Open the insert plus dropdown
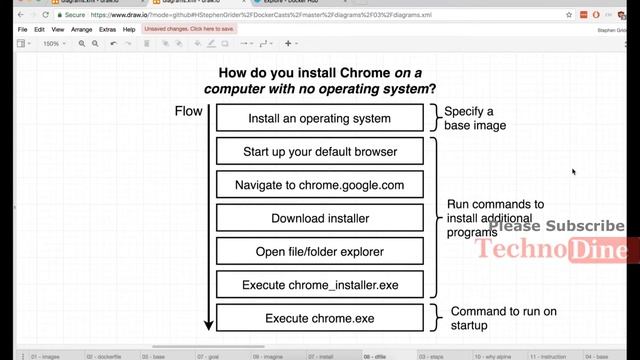640x360 pixels. pos(291,43)
